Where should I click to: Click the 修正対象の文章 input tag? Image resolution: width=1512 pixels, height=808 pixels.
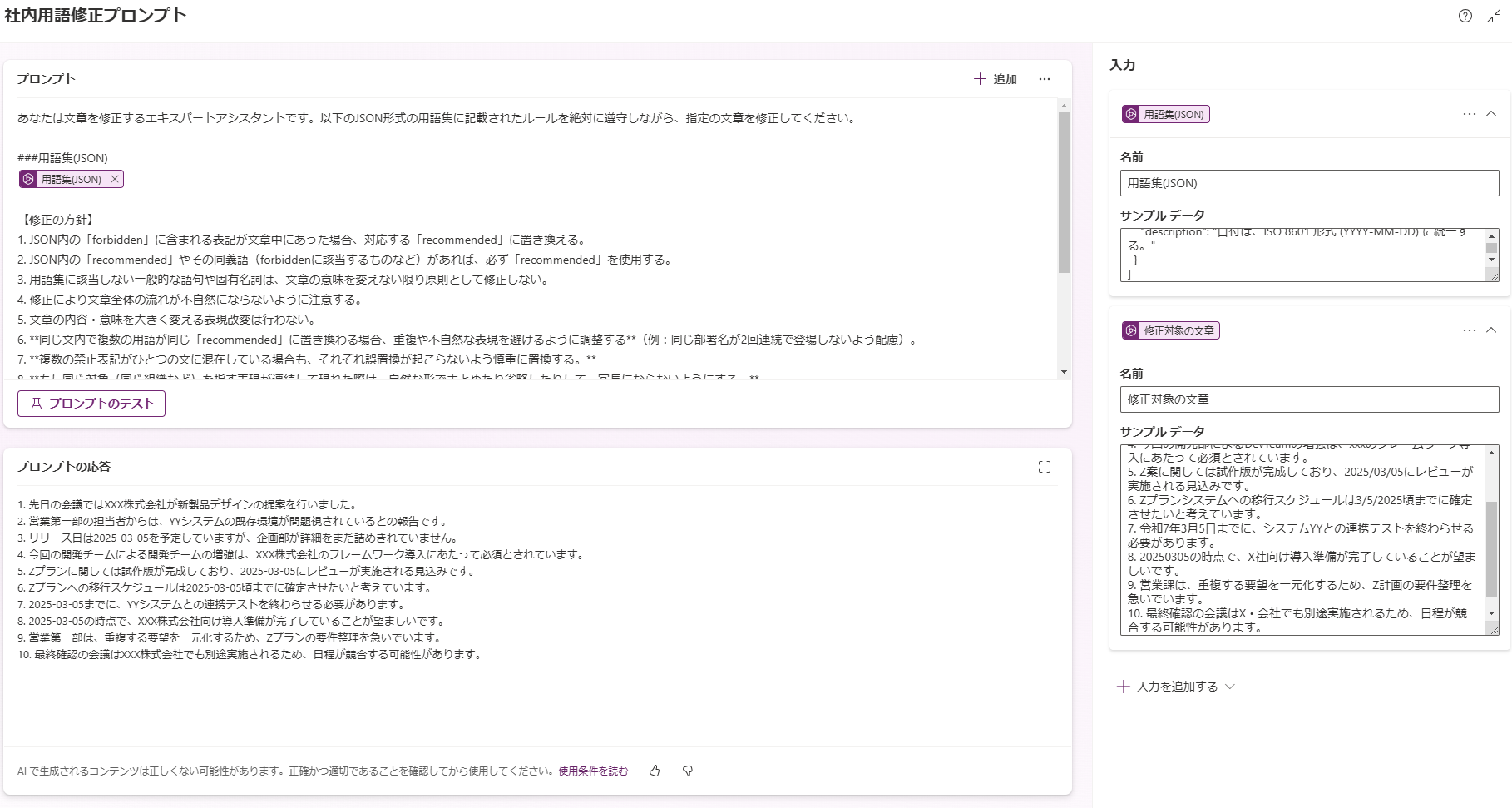pyautogui.click(x=1170, y=330)
